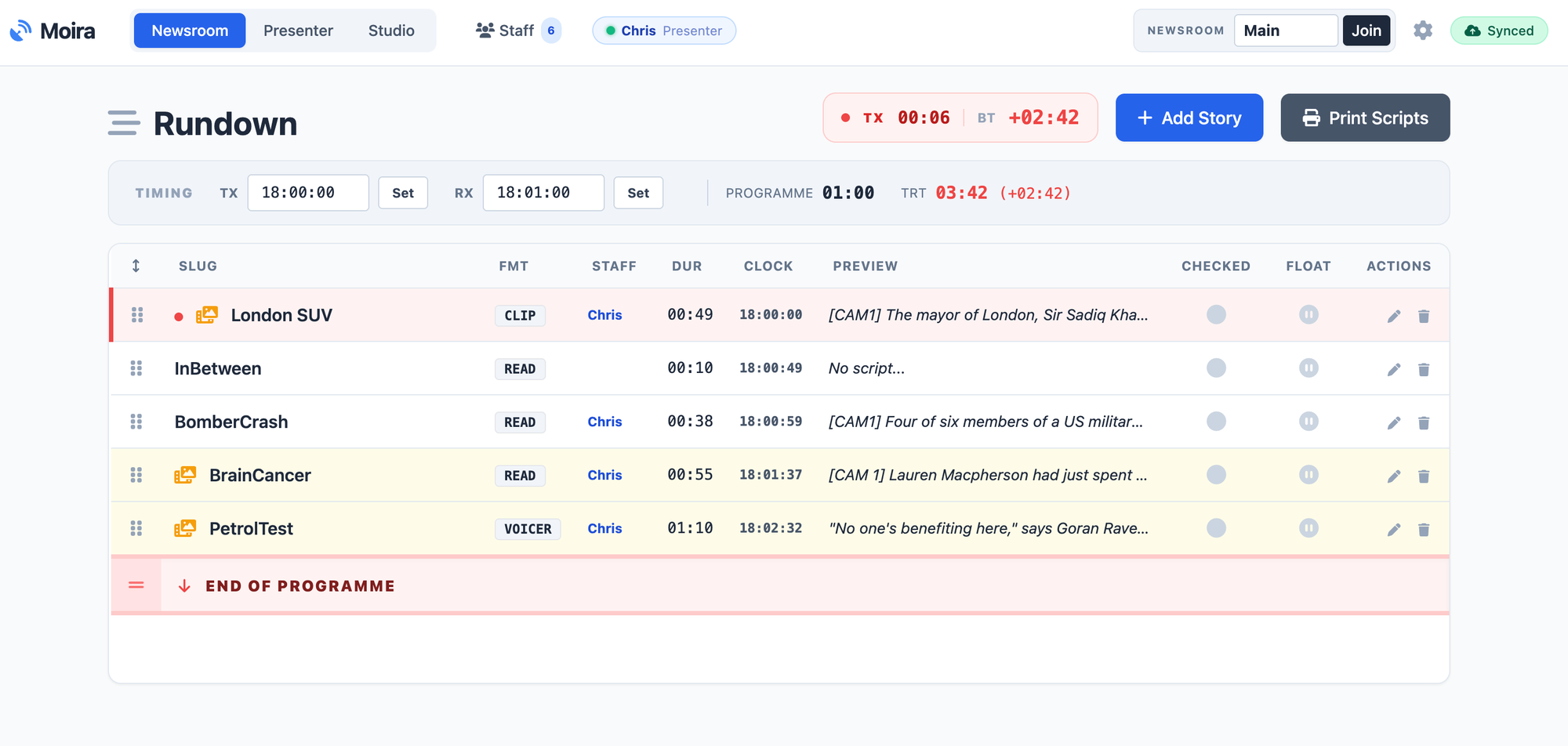Delete the InBetween story with trash icon
The width and height of the screenshot is (1568, 746).
[x=1424, y=369]
